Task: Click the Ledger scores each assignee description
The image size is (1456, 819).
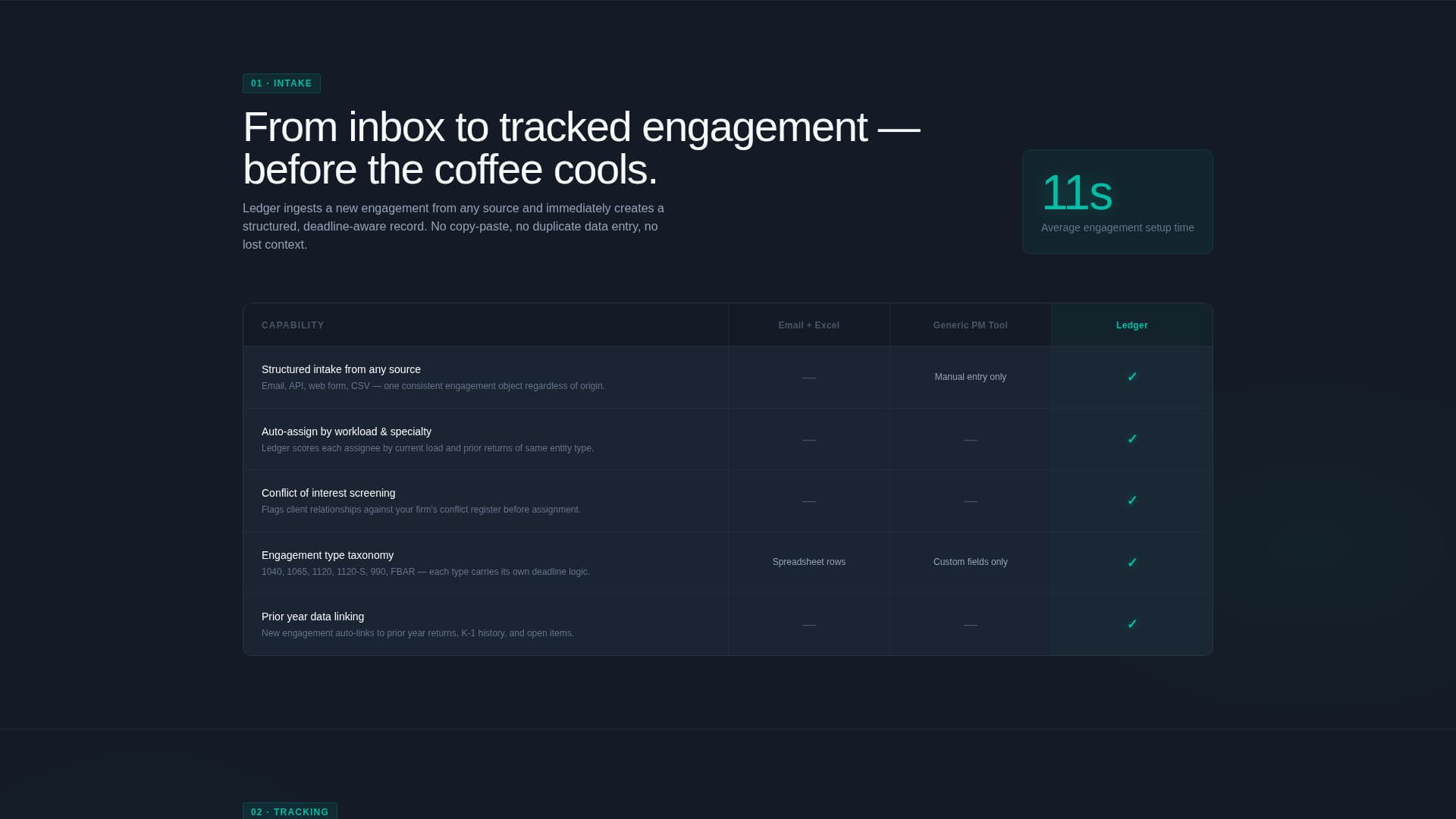Action: click(428, 448)
